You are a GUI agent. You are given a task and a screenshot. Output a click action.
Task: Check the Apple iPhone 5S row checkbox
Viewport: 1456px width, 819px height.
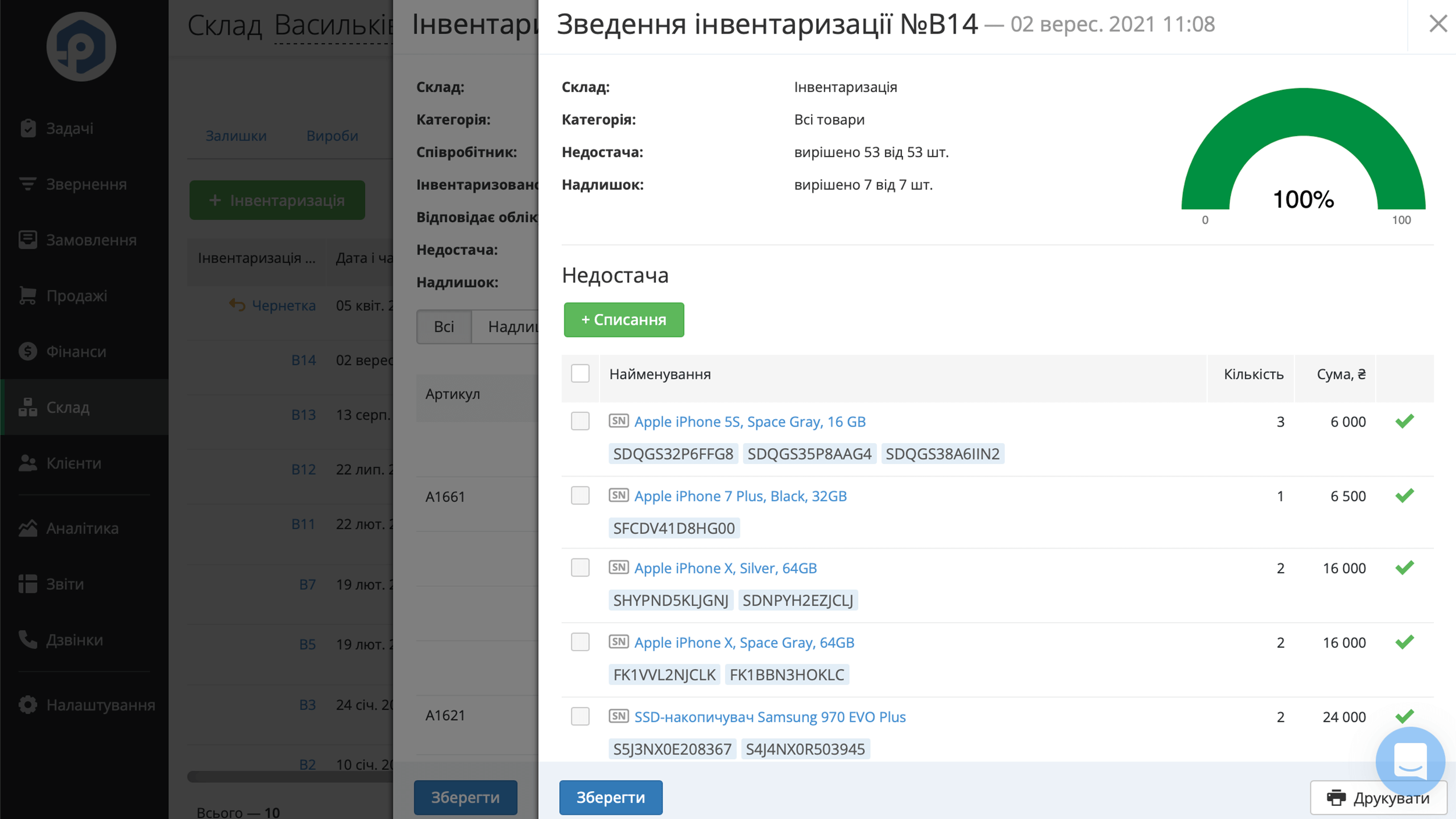pos(580,421)
